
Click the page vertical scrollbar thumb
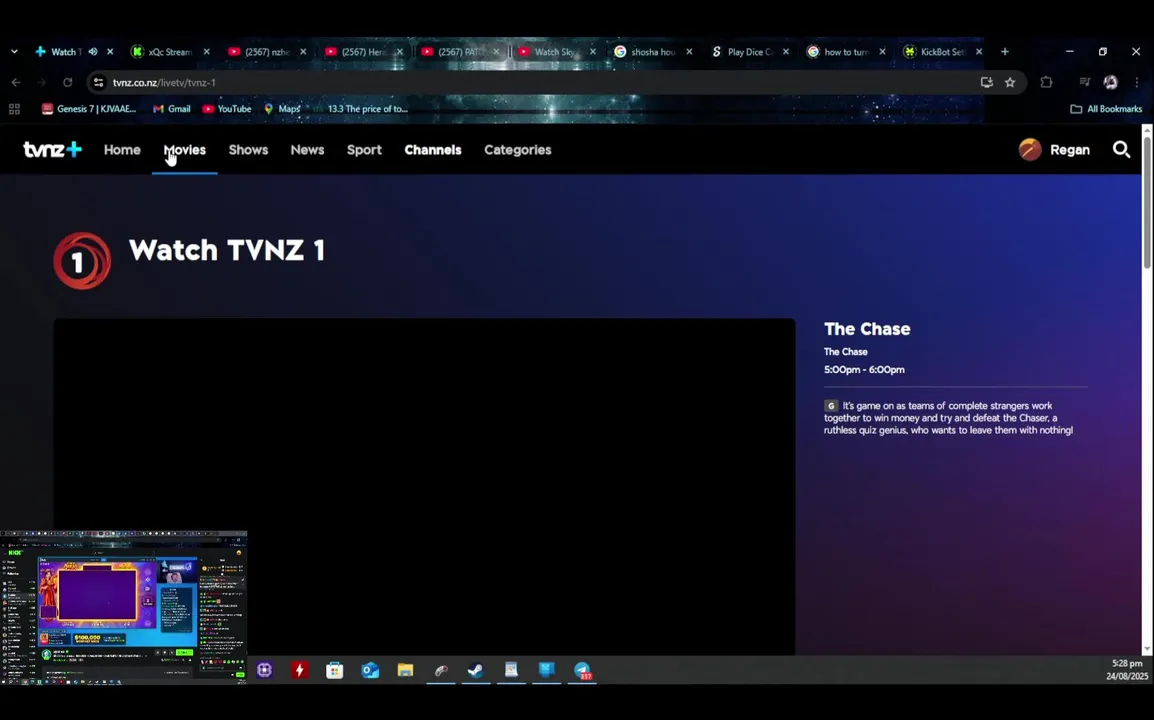(x=1147, y=202)
